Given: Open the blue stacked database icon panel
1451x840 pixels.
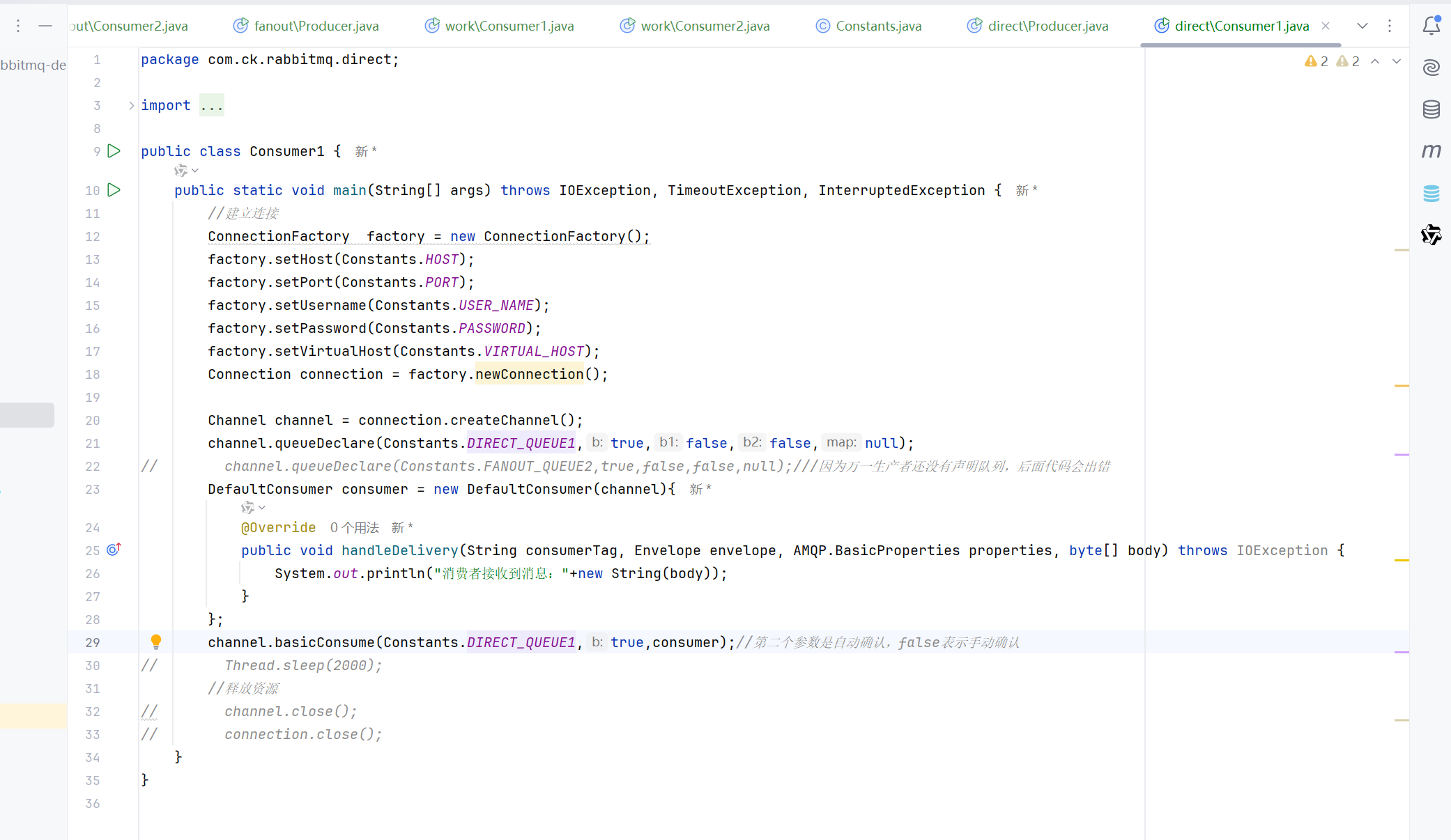Looking at the screenshot, I should pyautogui.click(x=1431, y=193).
